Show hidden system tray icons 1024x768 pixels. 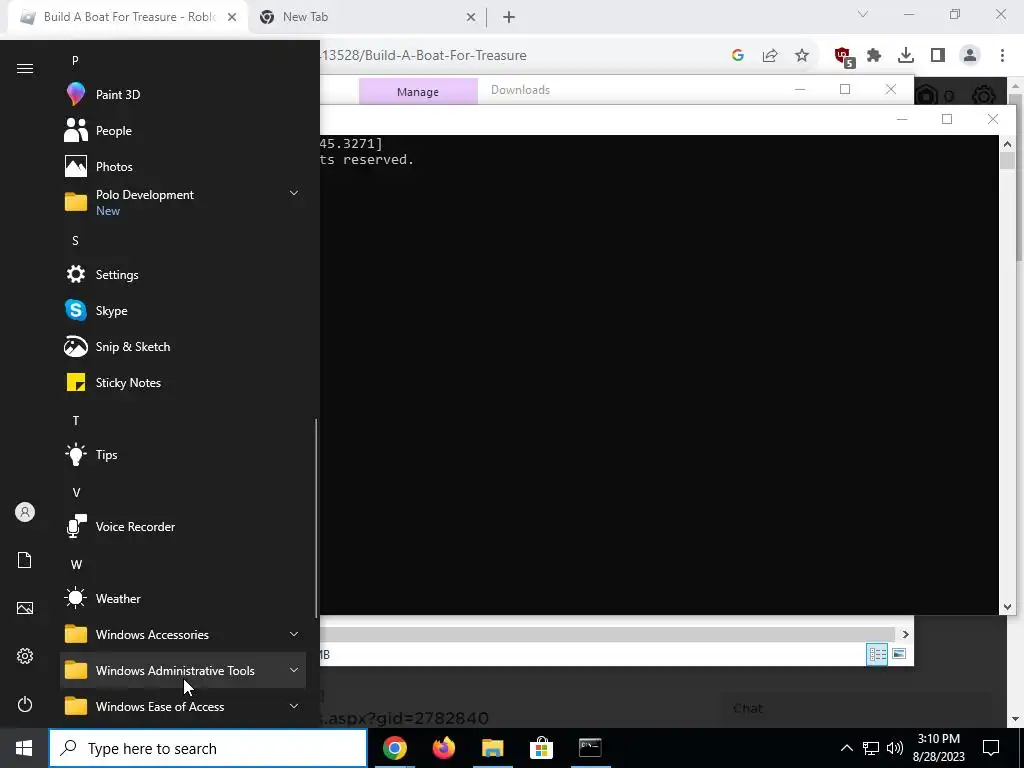846,748
